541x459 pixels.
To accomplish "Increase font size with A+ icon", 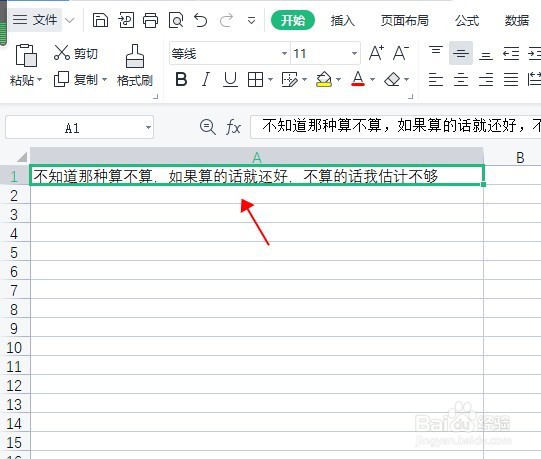I will (x=376, y=53).
